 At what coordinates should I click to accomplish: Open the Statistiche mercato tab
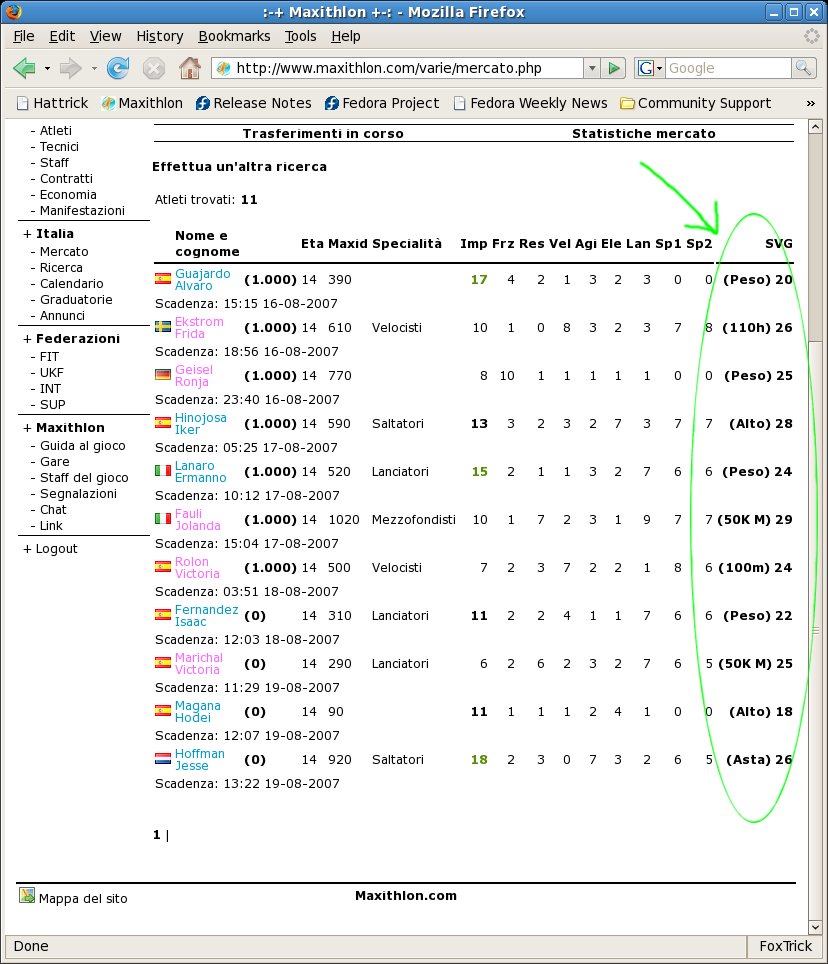(643, 133)
